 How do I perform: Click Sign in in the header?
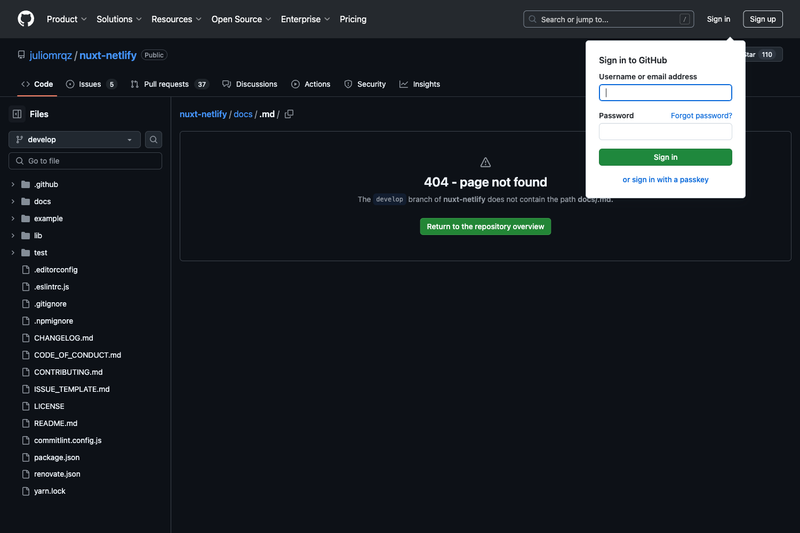718,19
